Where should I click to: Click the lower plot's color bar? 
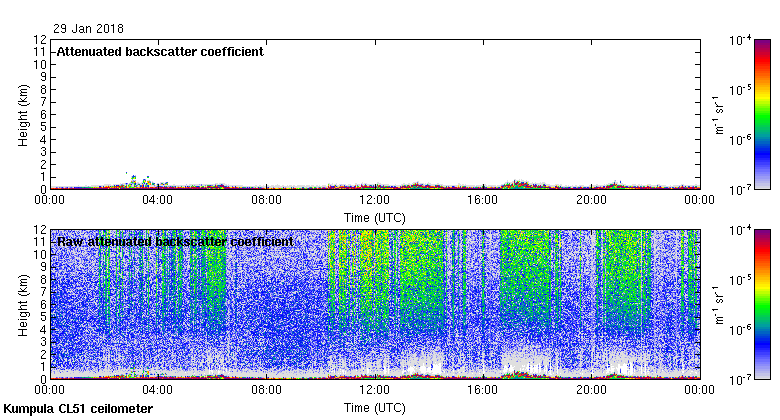coord(762,305)
